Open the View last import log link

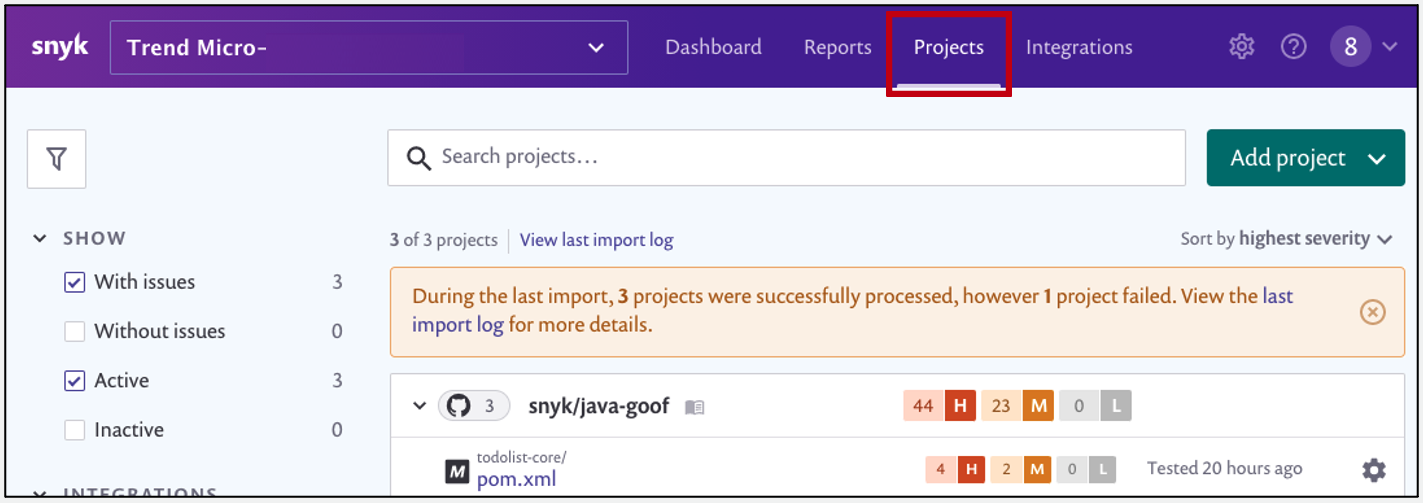coord(596,240)
